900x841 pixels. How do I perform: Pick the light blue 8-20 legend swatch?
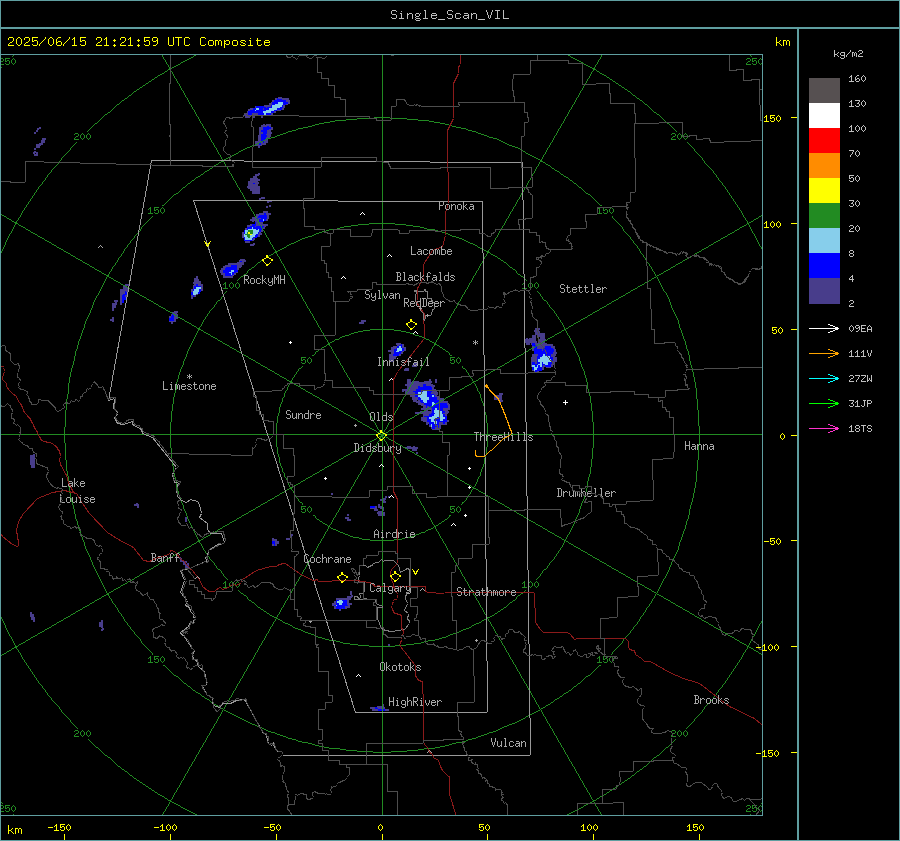tap(824, 241)
